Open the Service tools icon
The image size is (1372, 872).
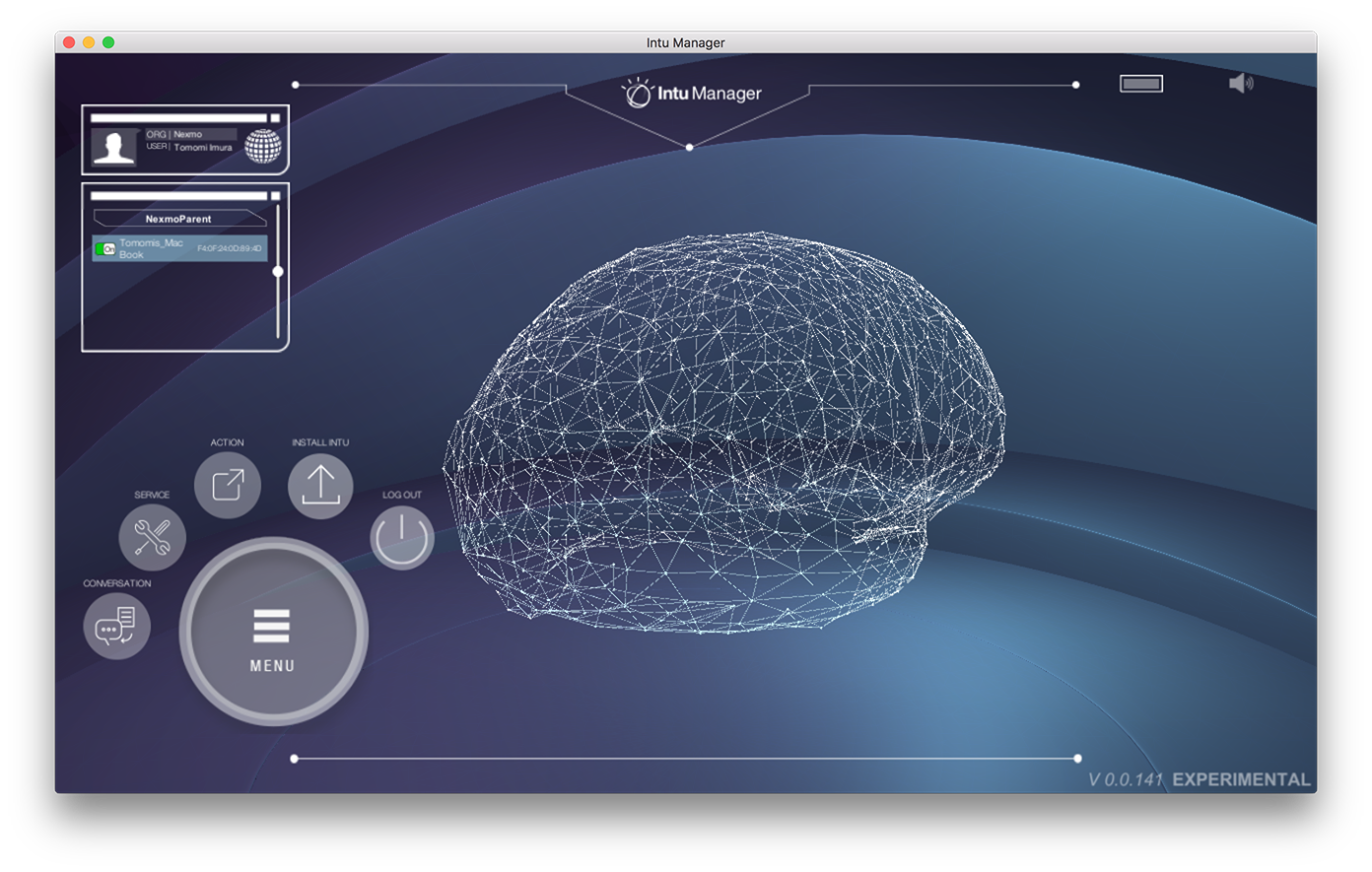(x=152, y=537)
